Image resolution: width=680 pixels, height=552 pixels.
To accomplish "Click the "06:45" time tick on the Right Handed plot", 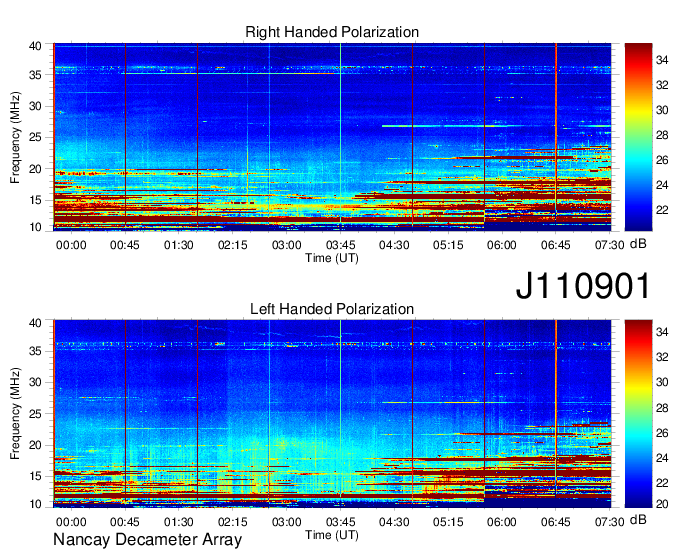I will pos(556,245).
